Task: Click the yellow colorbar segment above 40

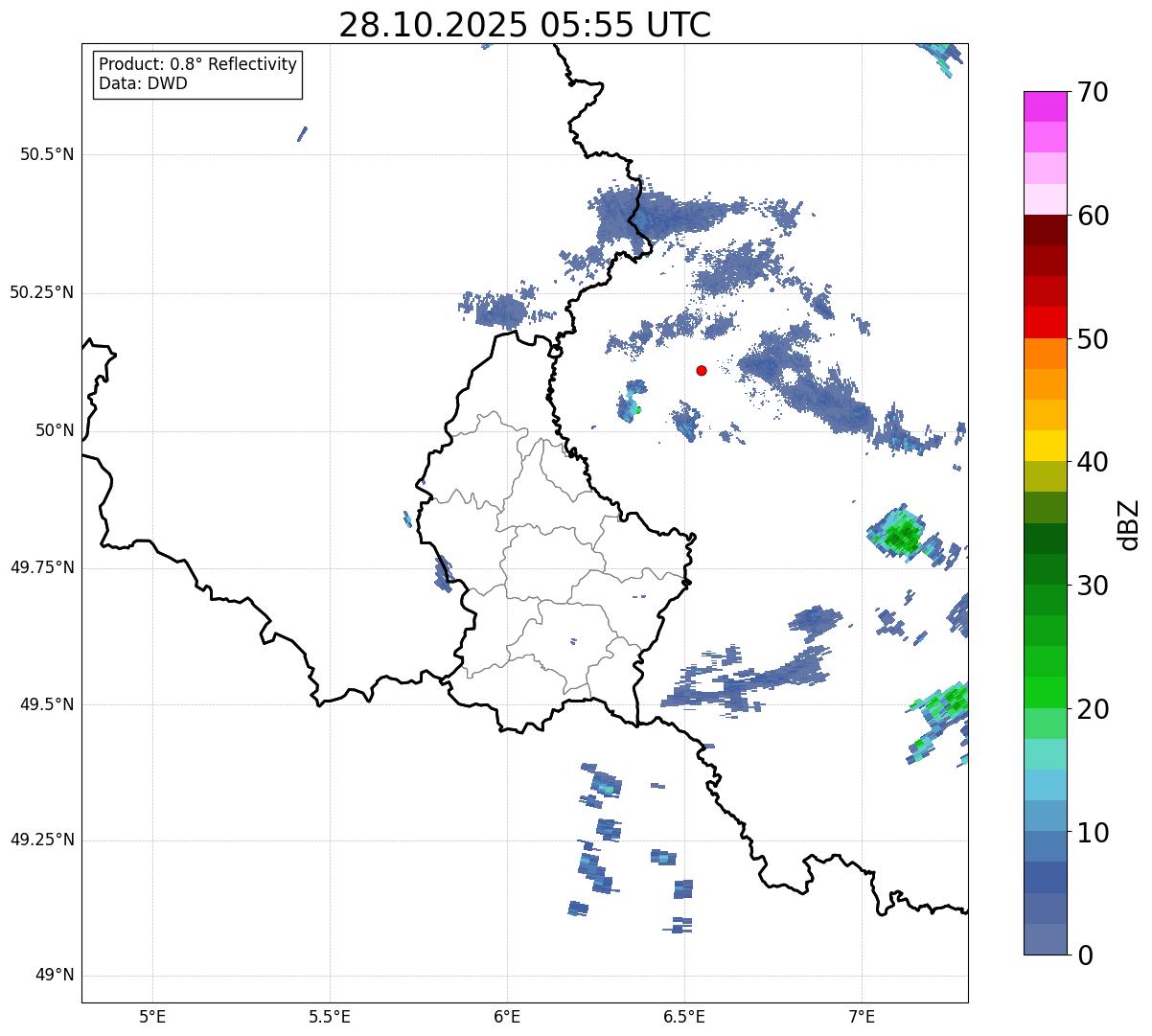Action: click(x=1046, y=446)
